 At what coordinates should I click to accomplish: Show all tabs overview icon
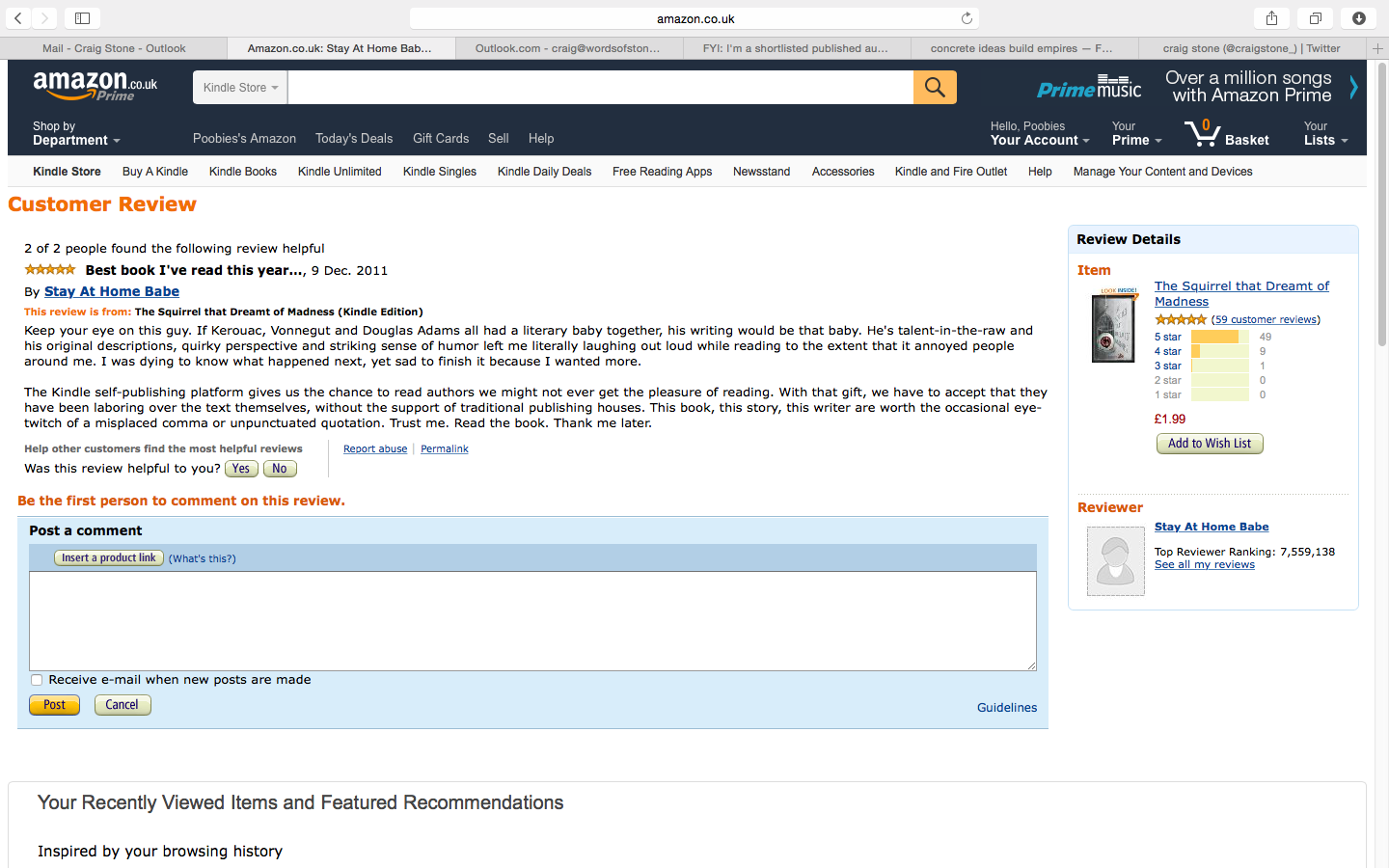(1316, 18)
